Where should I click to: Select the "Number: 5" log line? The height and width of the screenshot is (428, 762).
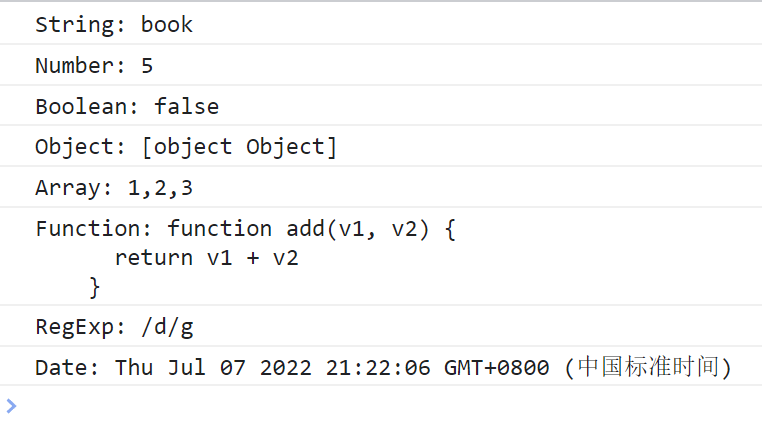point(94,66)
